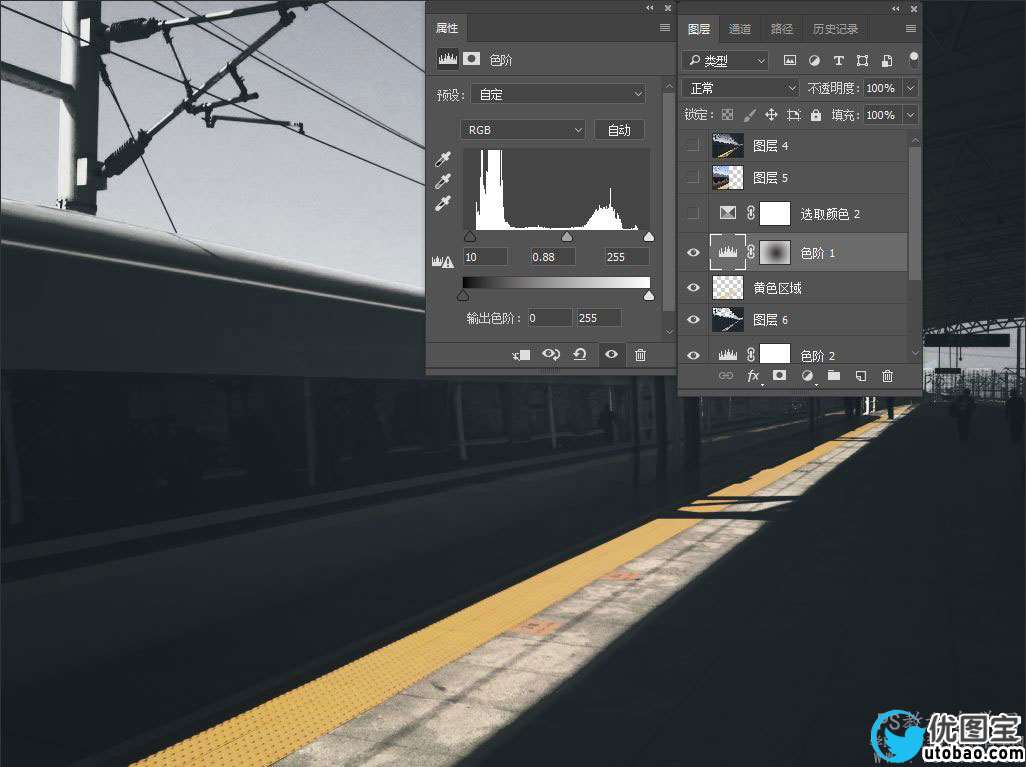
Task: Hide the 色阶 1 layer
Action: (x=693, y=253)
